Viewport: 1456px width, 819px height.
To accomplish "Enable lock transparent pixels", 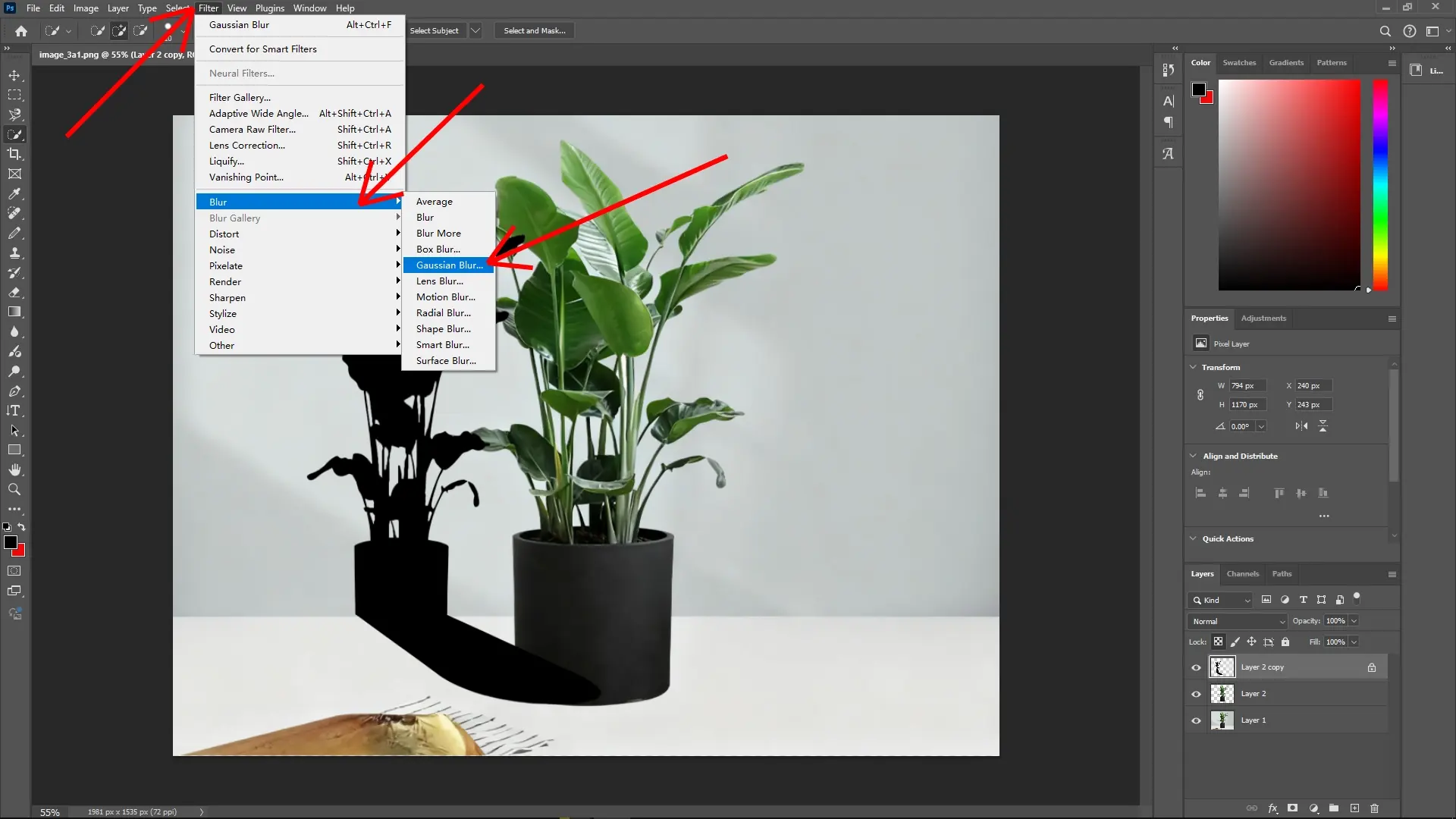I will (1219, 642).
